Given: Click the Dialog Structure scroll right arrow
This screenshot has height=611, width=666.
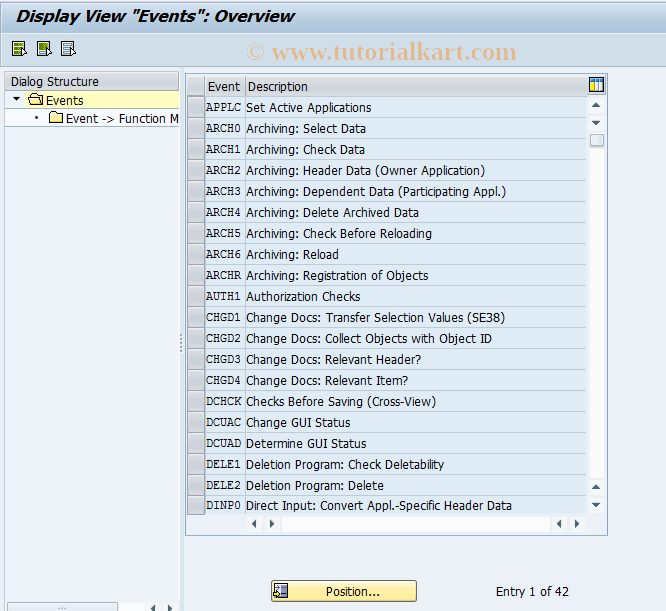Looking at the screenshot, I should (170, 607).
